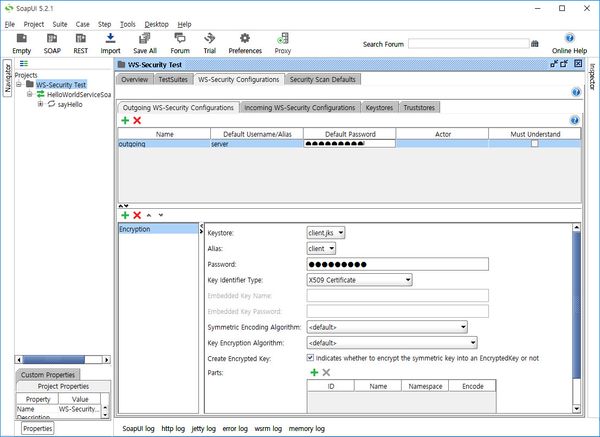
Task: Click the Proxy toolbar icon
Action: coord(283,39)
